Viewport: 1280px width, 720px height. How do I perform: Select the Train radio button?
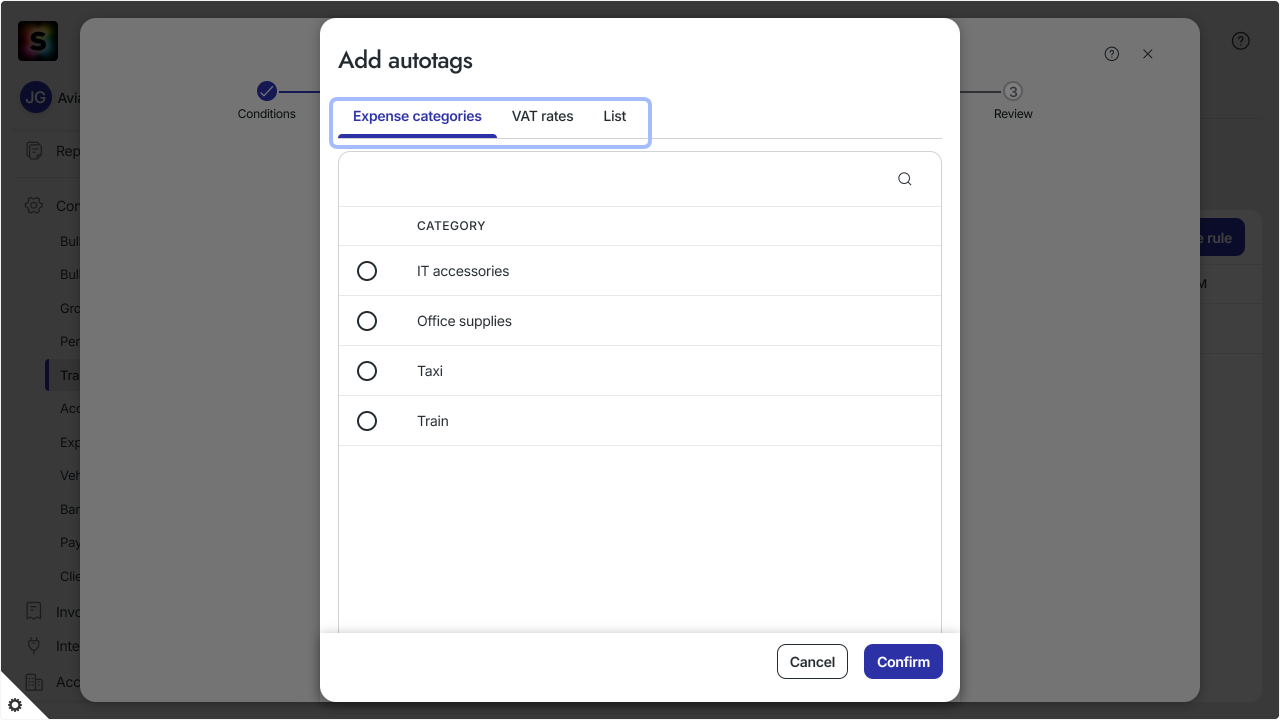[367, 421]
